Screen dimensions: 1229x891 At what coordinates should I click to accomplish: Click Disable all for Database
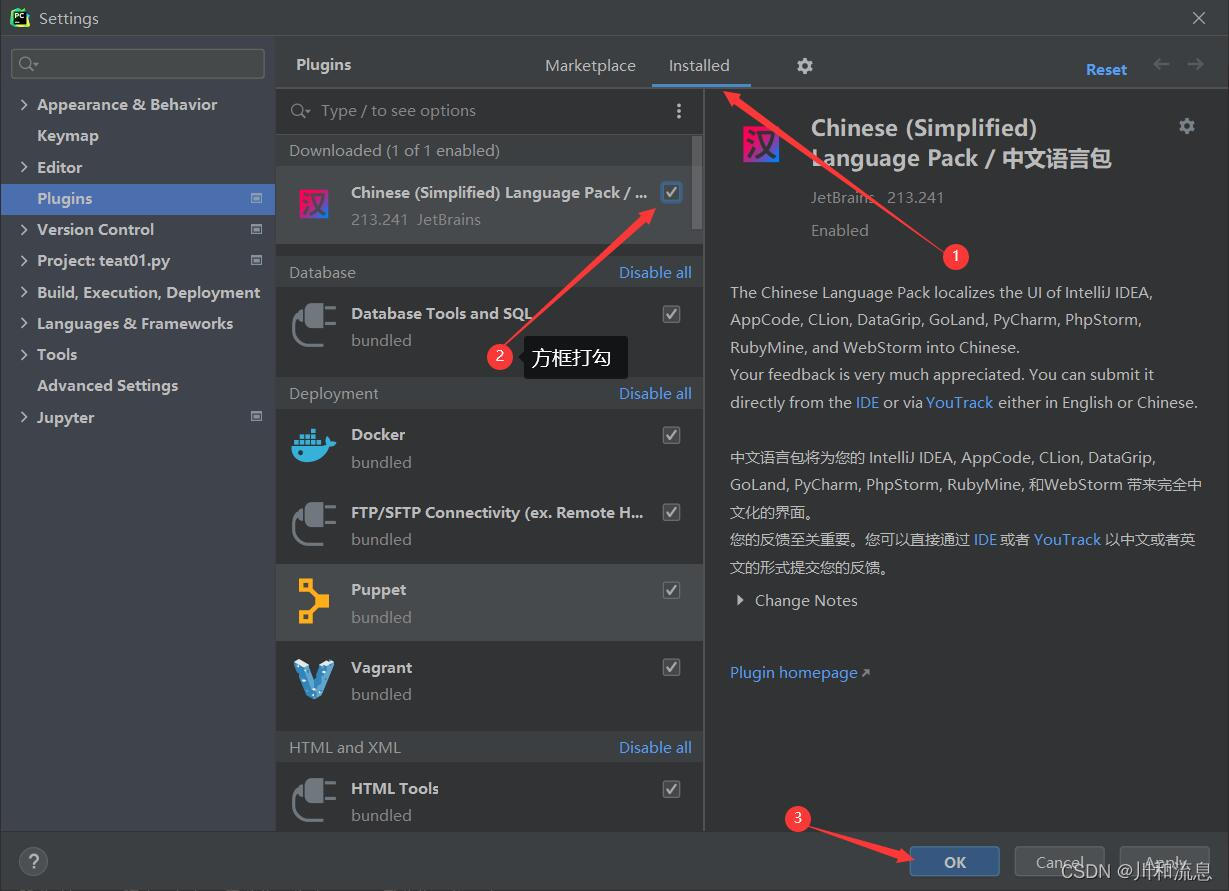(x=655, y=272)
